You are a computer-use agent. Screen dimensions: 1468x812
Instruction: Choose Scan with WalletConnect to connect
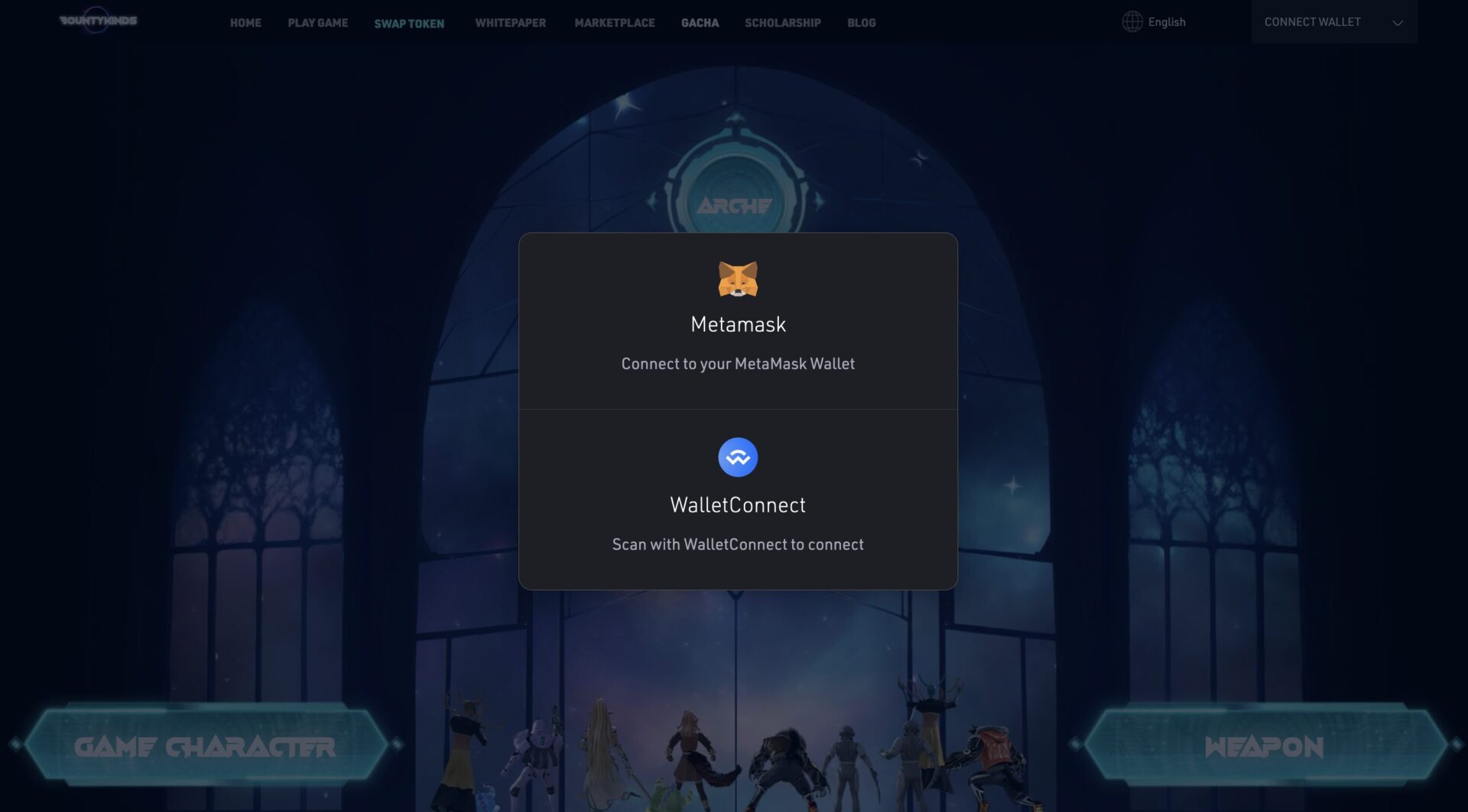point(738,544)
